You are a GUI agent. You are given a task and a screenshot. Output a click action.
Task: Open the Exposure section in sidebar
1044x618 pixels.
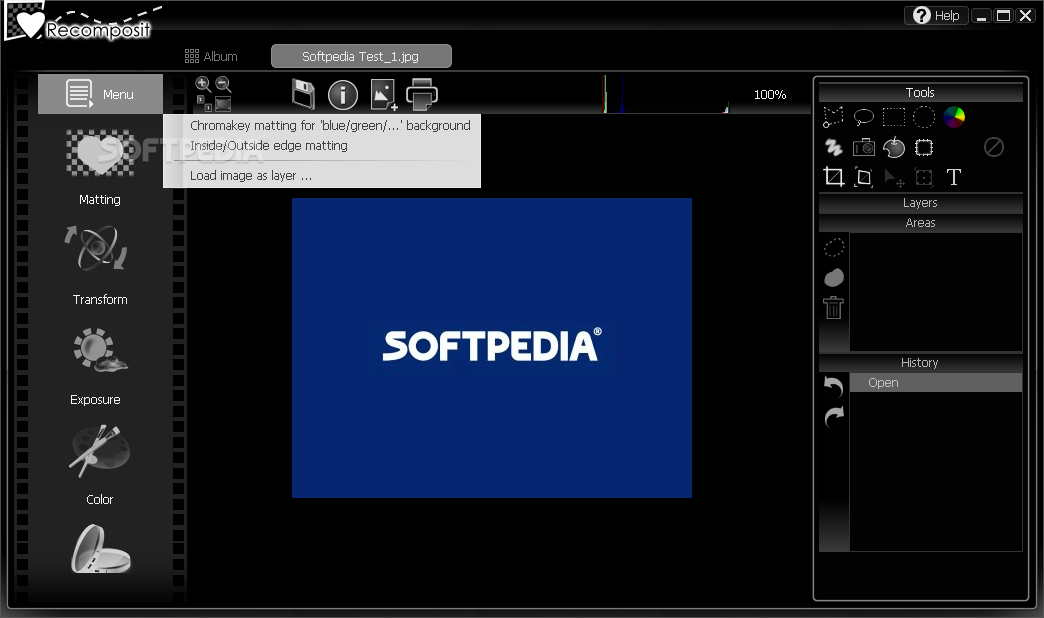[99, 366]
